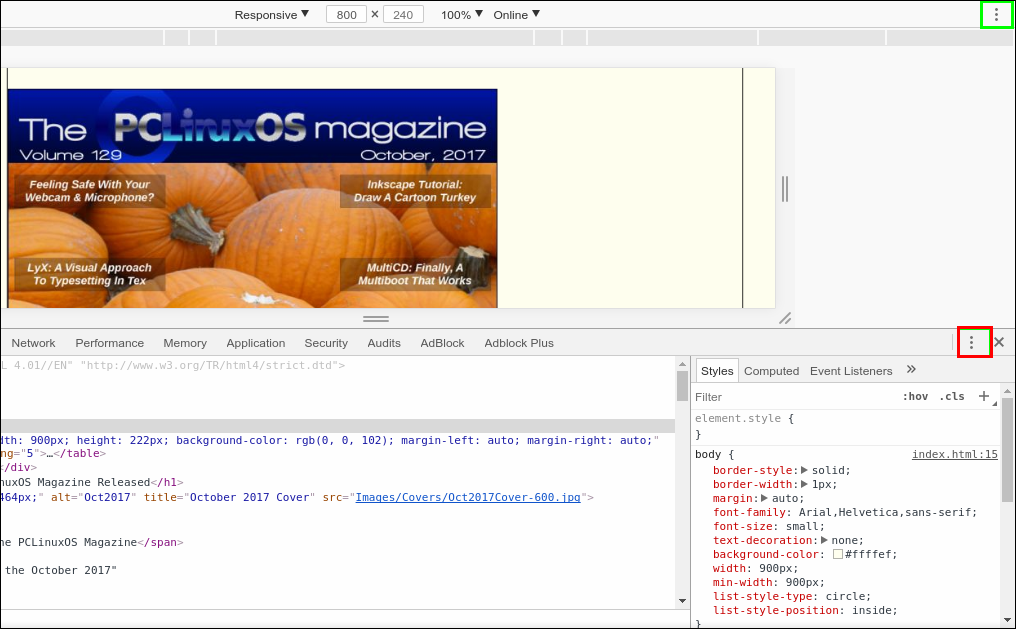1016x629 pixels.
Task: Grab the corner viewport resize handle
Action: click(785, 318)
